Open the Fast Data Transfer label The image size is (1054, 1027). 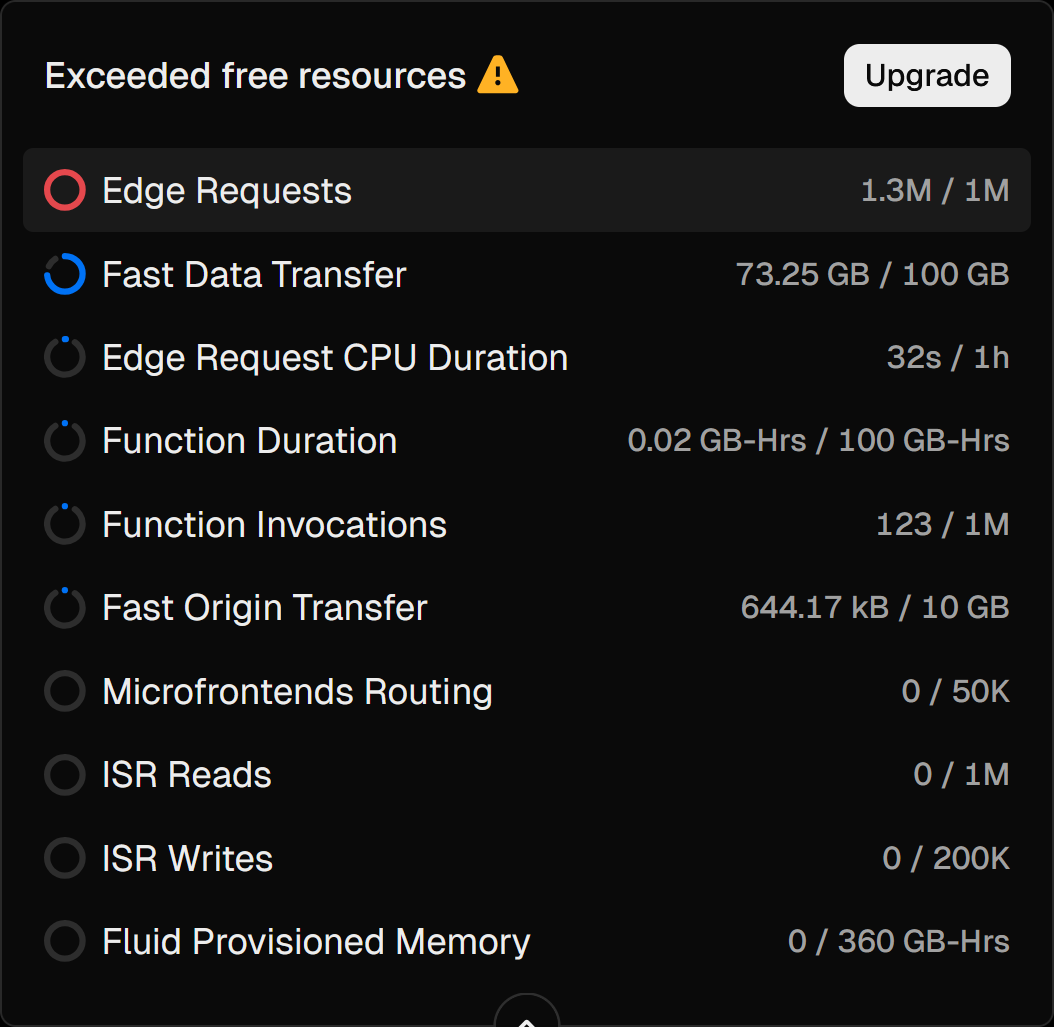point(254,274)
